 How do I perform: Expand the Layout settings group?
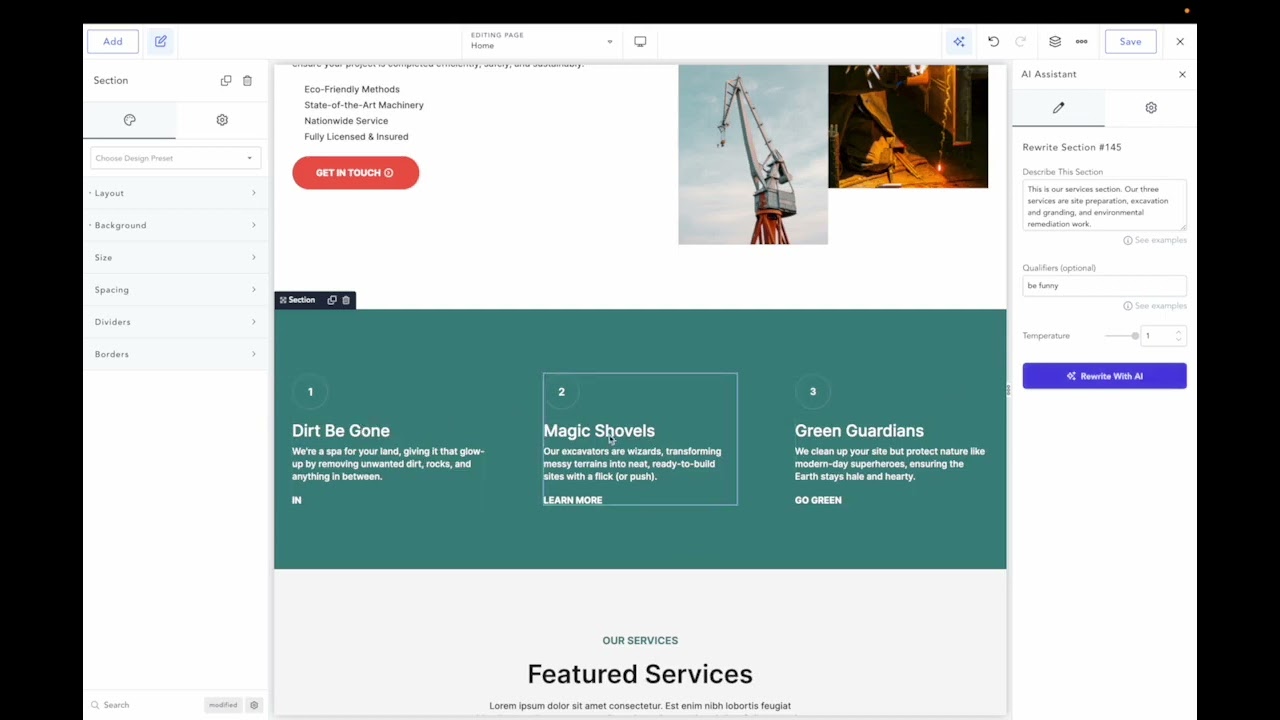(x=175, y=193)
